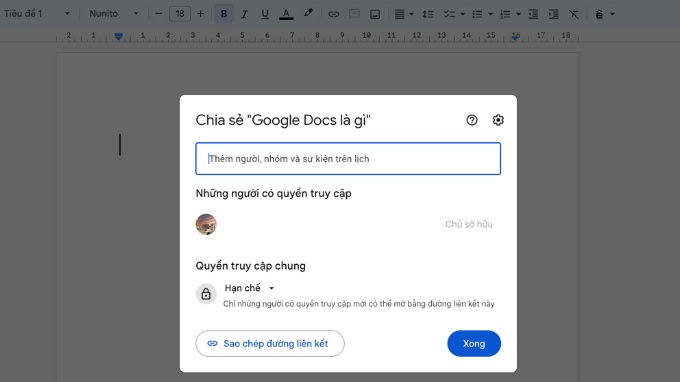The image size is (680, 382).
Task: Click the Quyền truy cập chung heading
Action: [x=250, y=266]
